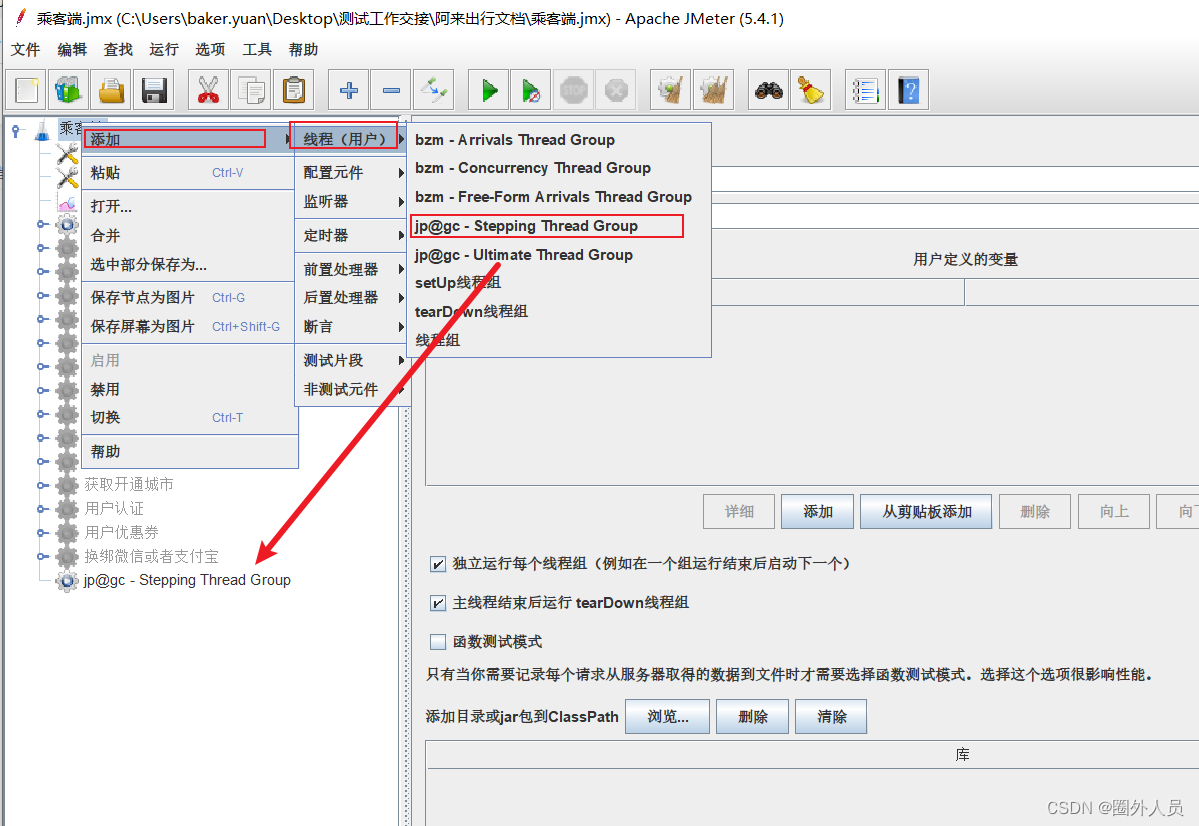Viewport: 1199px width, 826px height.
Task: Save the test plan with floppy icon
Action: (154, 90)
